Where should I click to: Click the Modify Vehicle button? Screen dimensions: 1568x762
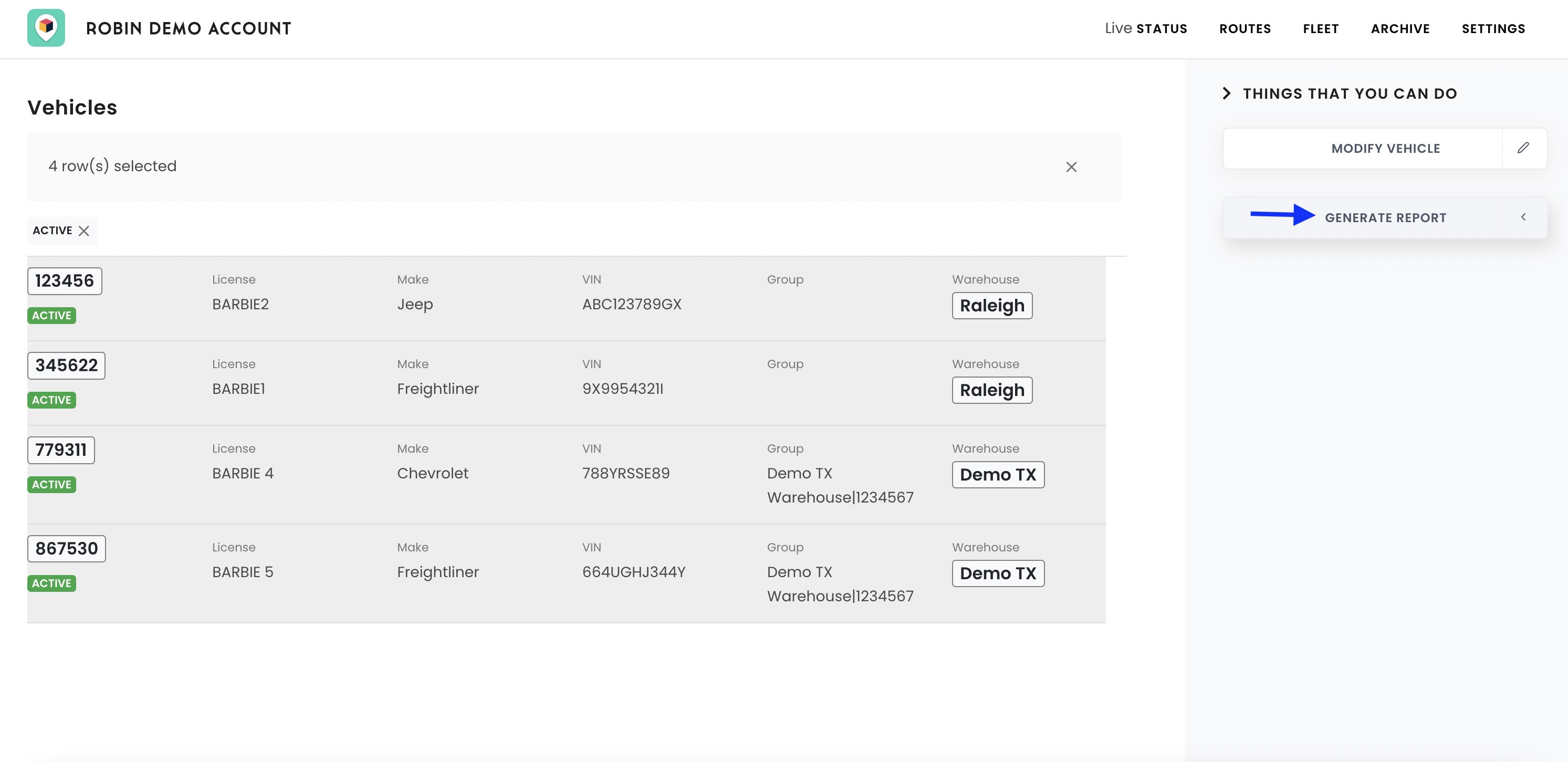(x=1385, y=149)
